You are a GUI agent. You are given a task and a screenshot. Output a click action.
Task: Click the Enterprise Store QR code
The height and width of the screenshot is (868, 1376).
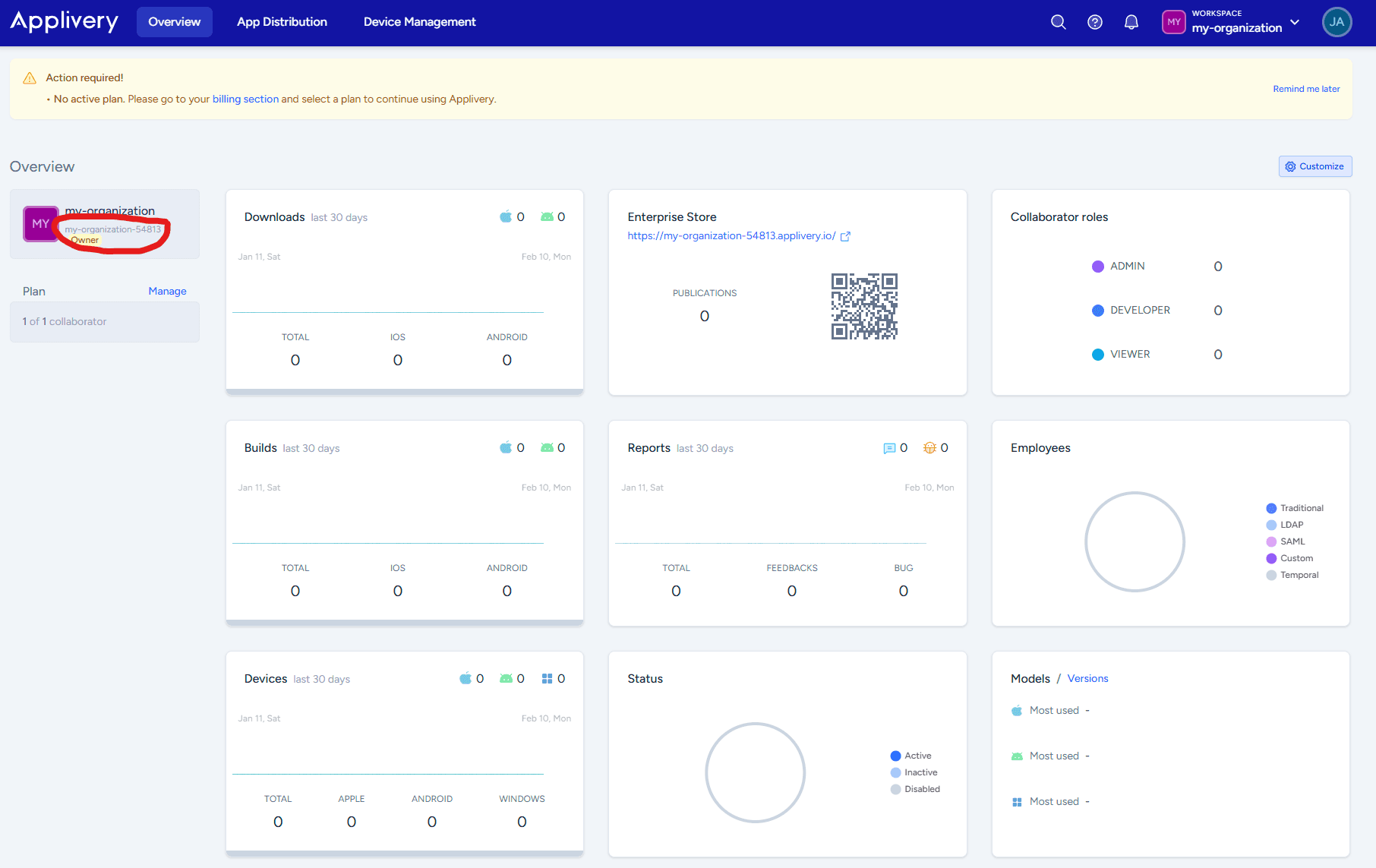tap(864, 306)
